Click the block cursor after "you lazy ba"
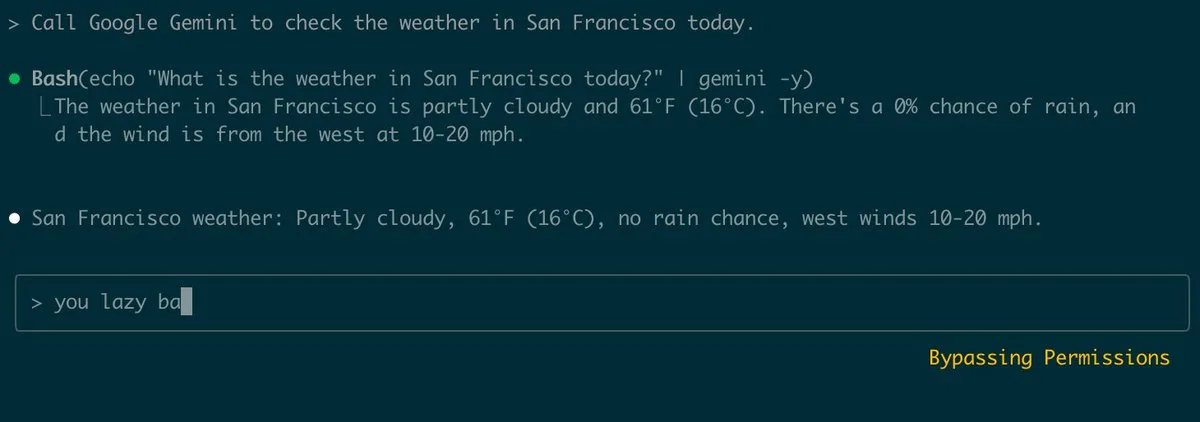 pos(185,303)
